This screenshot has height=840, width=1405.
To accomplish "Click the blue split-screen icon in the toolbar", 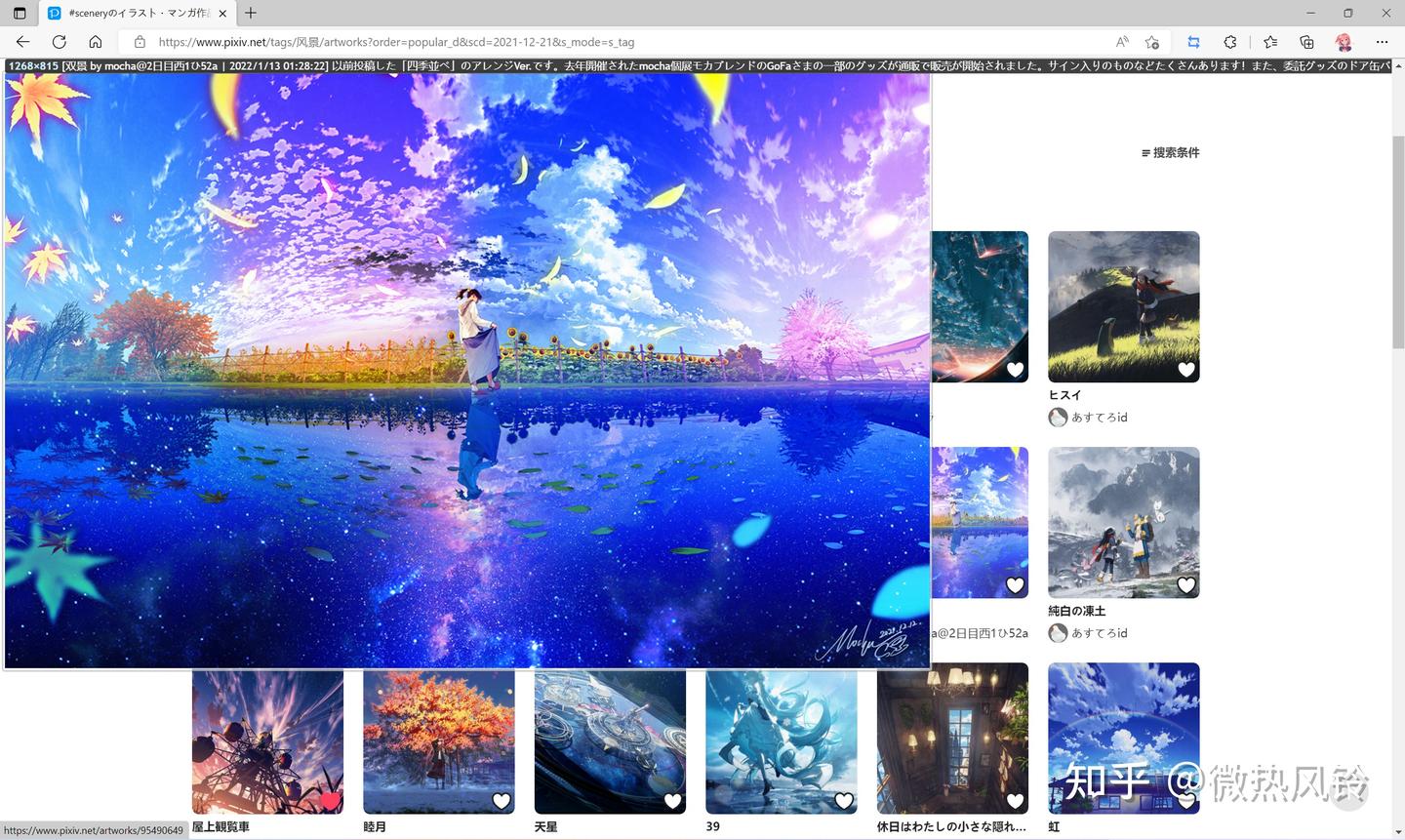I will tap(1192, 42).
